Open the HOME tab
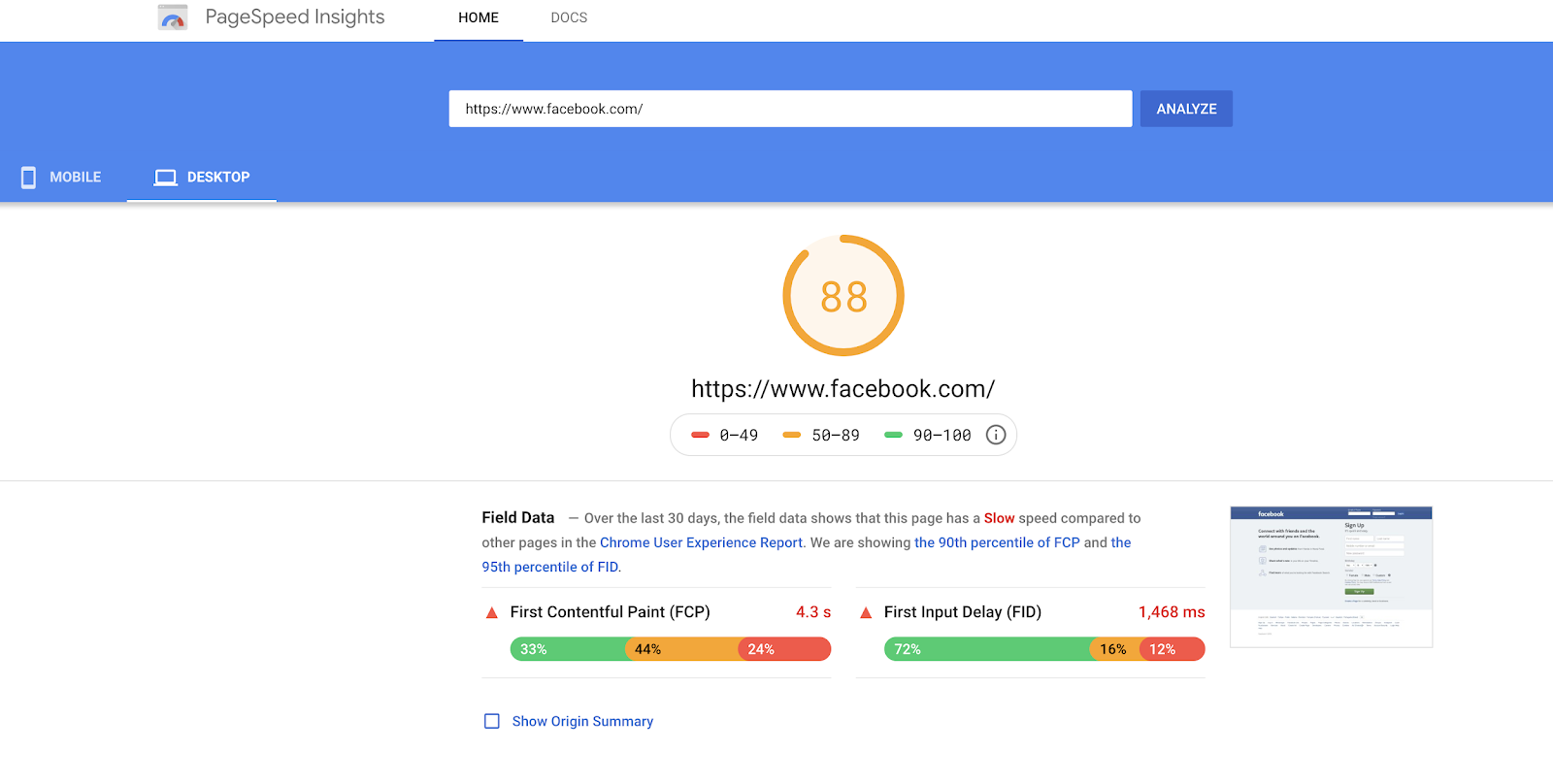Screen dimensions: 1553x784 479,17
